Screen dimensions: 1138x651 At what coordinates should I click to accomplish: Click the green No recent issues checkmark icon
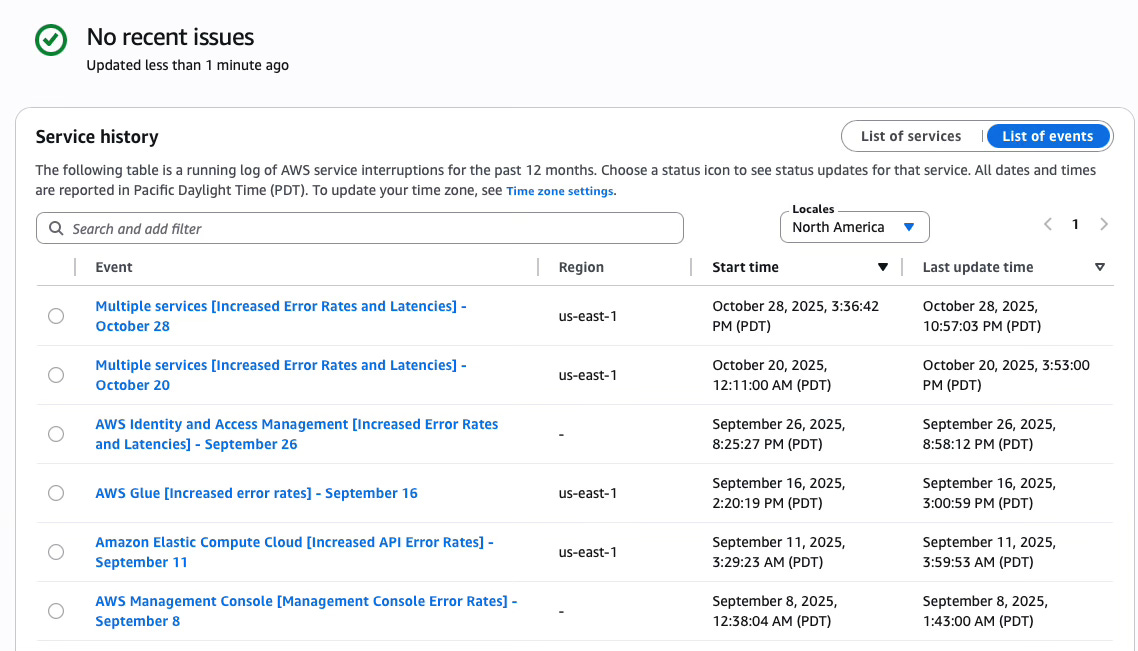click(51, 39)
